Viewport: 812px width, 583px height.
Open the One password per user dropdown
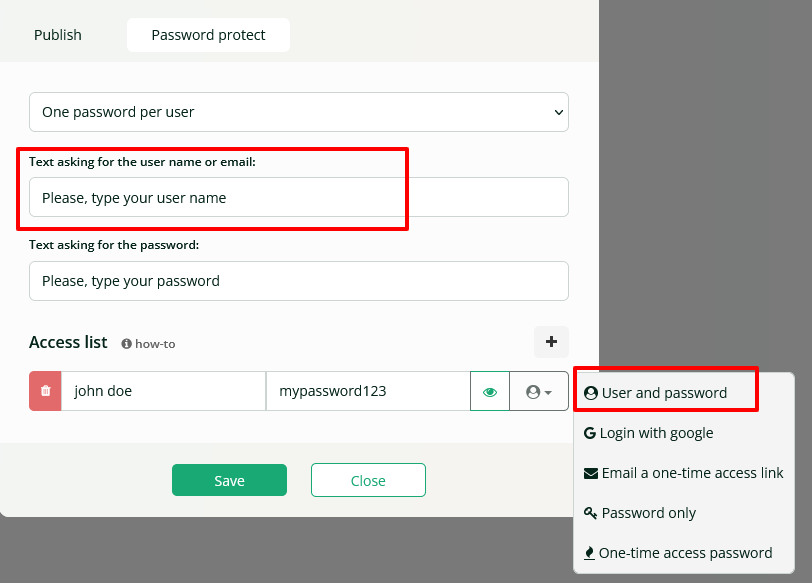[297, 111]
